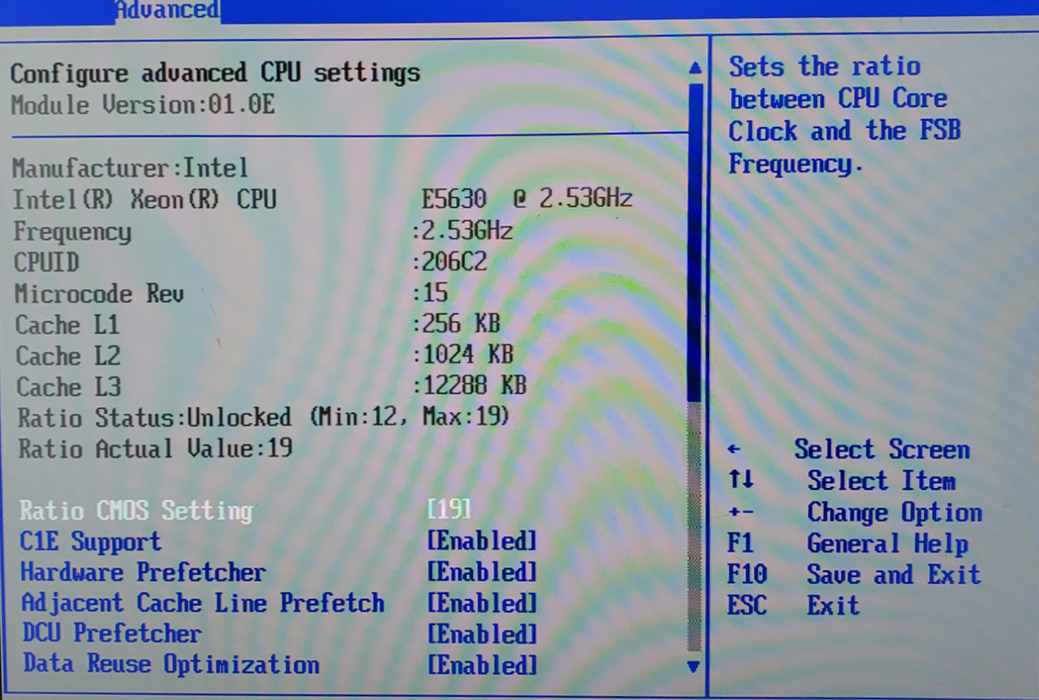Click the Microcode Rev value :15
This screenshot has width=1039, height=700.
[430, 292]
